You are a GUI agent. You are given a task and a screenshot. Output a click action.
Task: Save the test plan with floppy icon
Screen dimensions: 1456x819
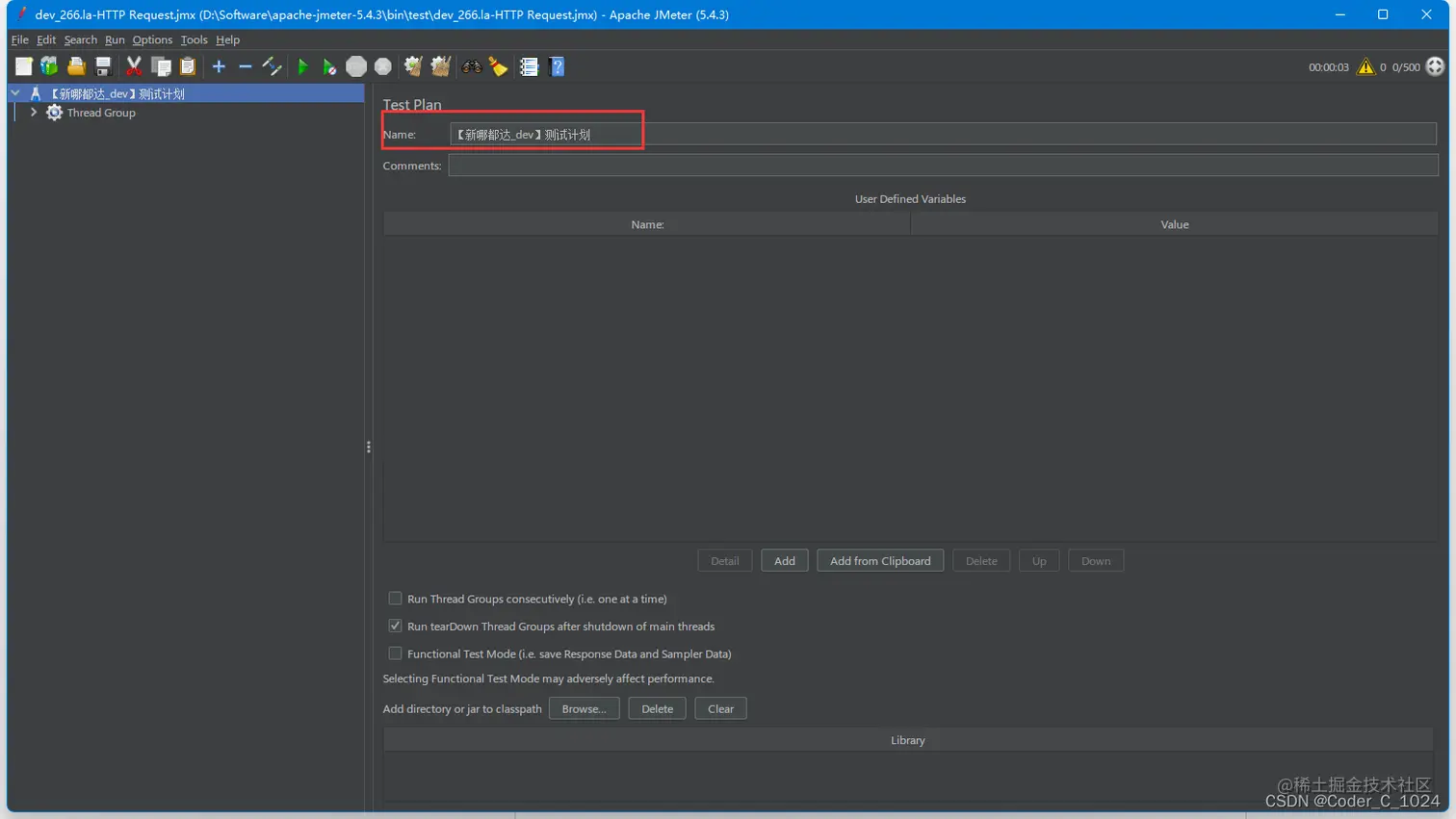[103, 66]
